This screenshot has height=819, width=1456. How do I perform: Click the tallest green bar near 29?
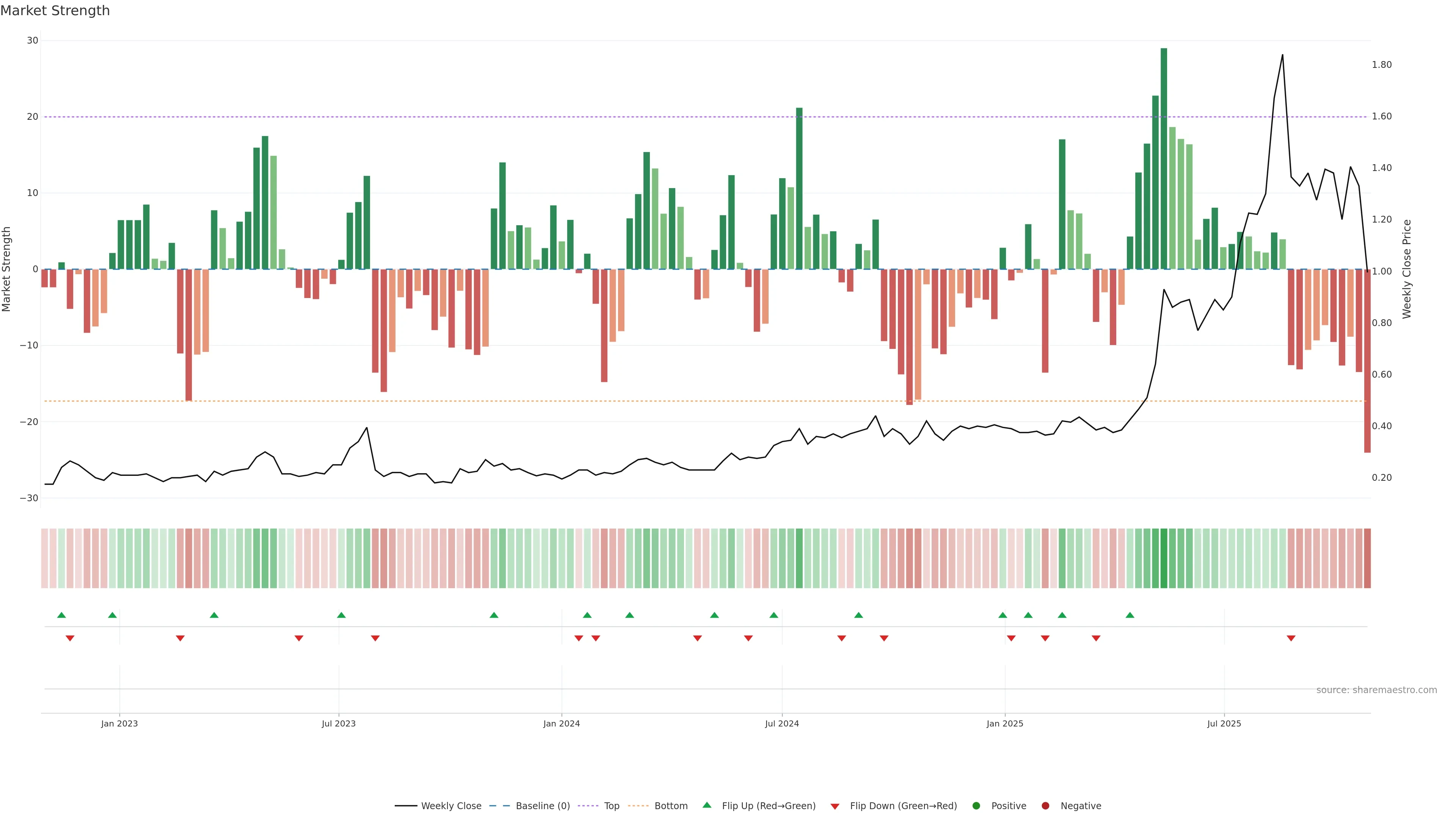pos(1164,158)
